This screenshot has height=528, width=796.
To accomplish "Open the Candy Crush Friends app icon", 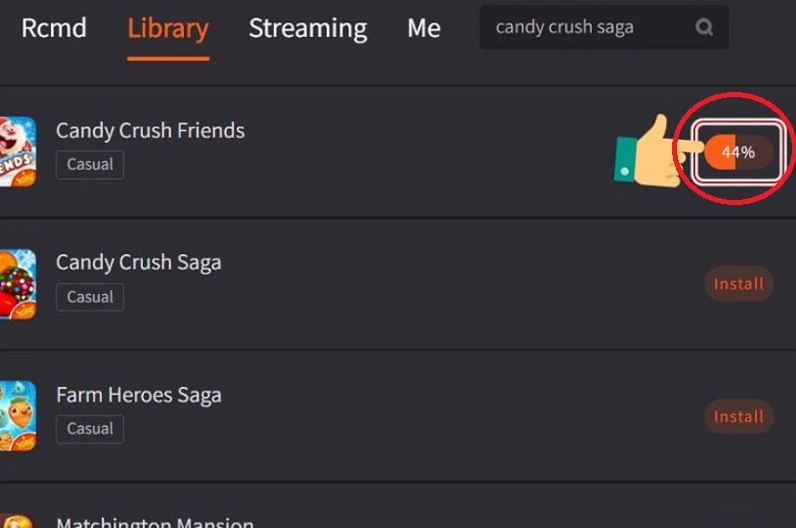I will pyautogui.click(x=17, y=151).
